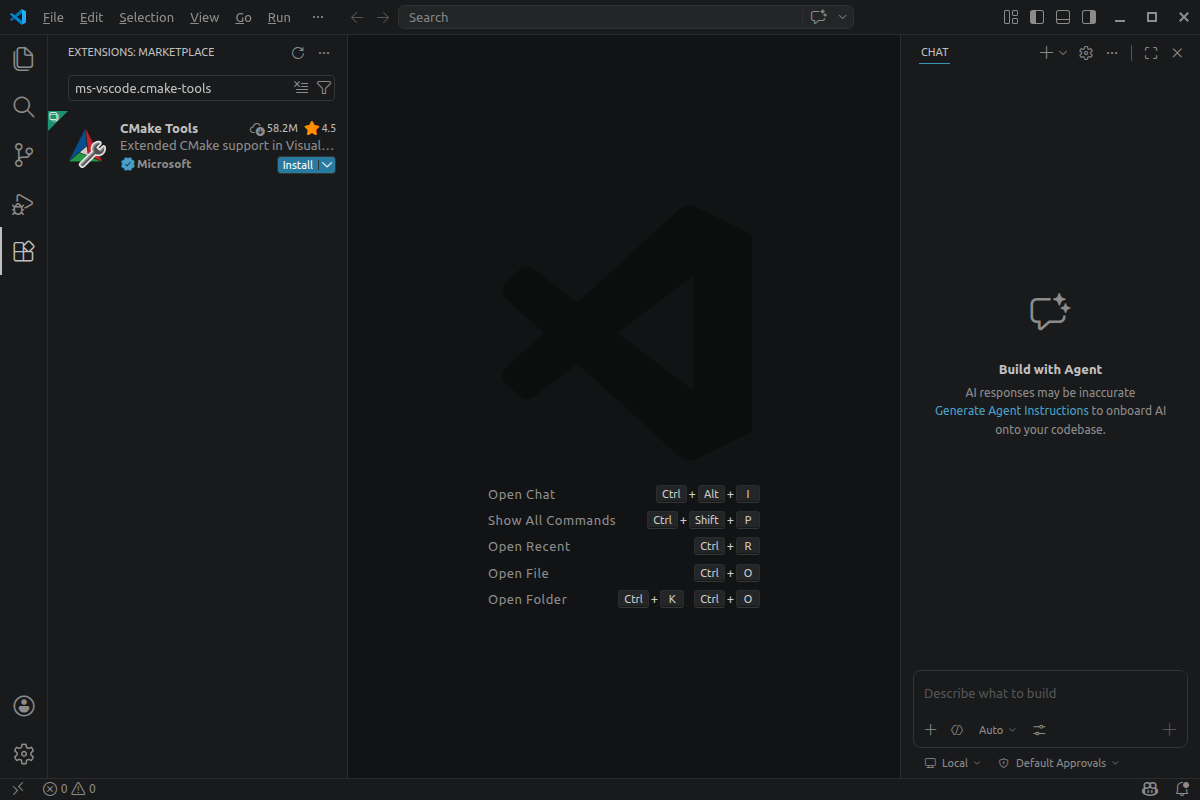Open the Go menu
Screen dimensions: 1200x800
click(243, 17)
